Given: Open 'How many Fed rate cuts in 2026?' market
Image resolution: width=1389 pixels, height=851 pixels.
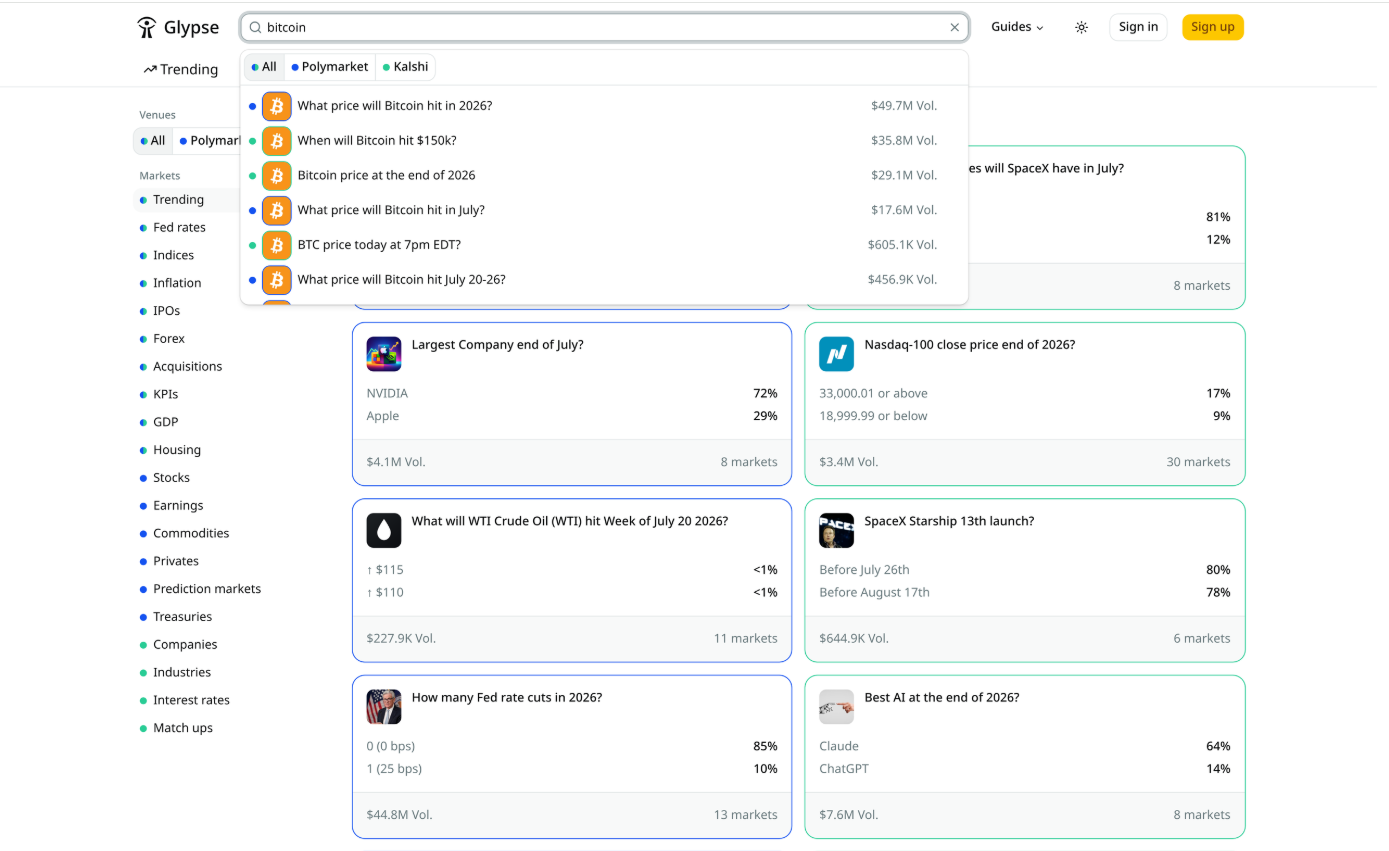Looking at the screenshot, I should (x=506, y=698).
